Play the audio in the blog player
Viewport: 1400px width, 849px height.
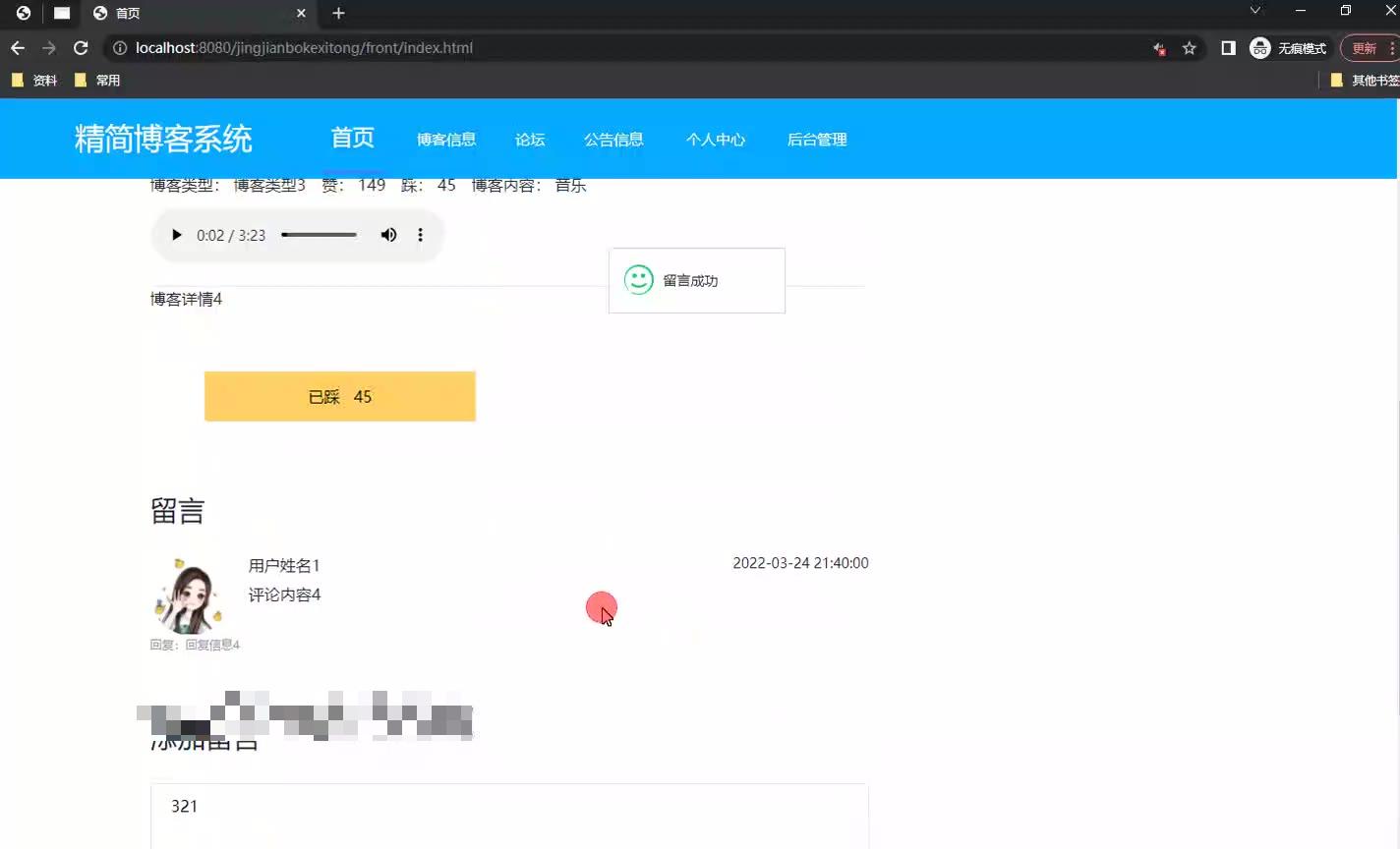[x=177, y=235]
